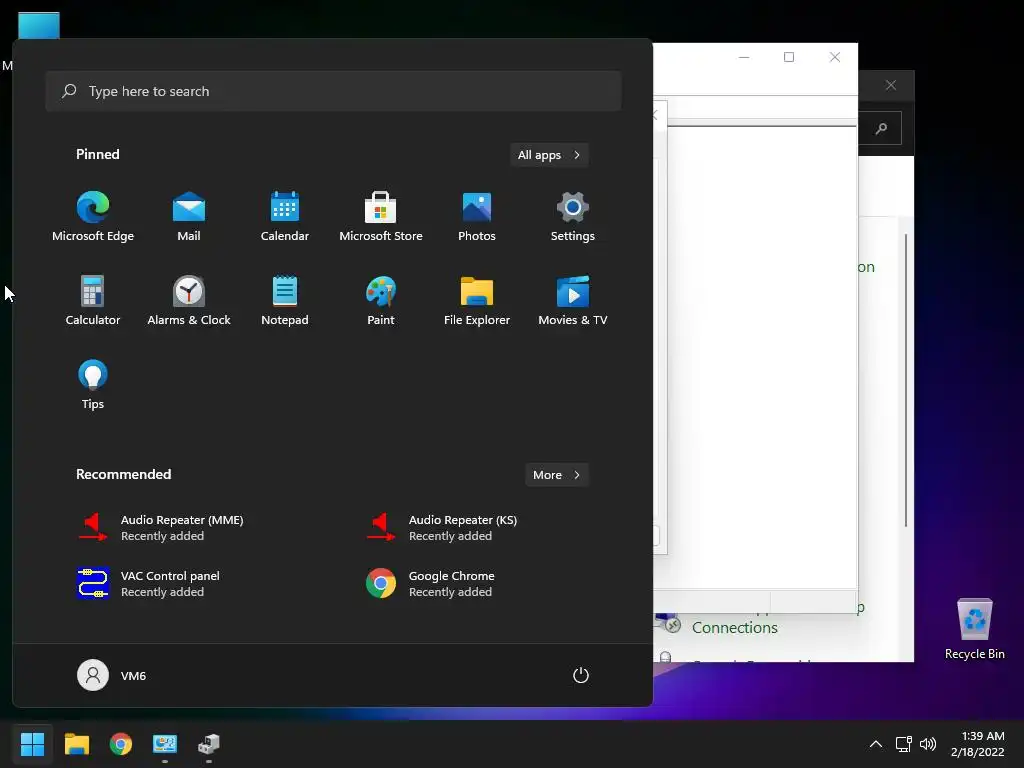The height and width of the screenshot is (768, 1024).
Task: Click the Connections link in background window
Action: pos(735,628)
